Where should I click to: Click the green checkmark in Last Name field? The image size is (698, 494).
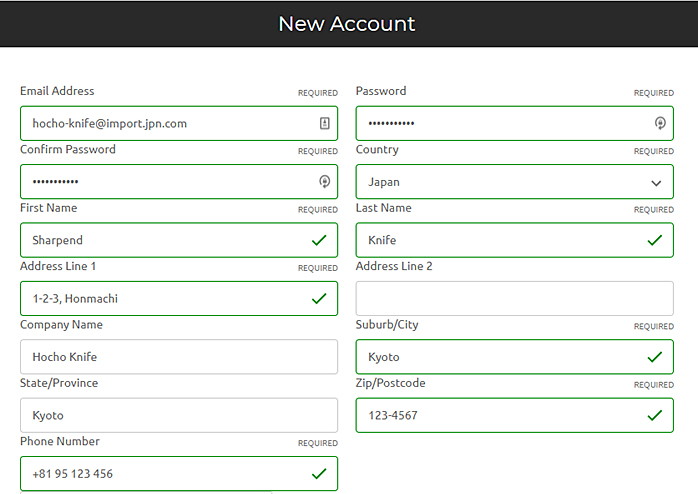[x=655, y=241]
